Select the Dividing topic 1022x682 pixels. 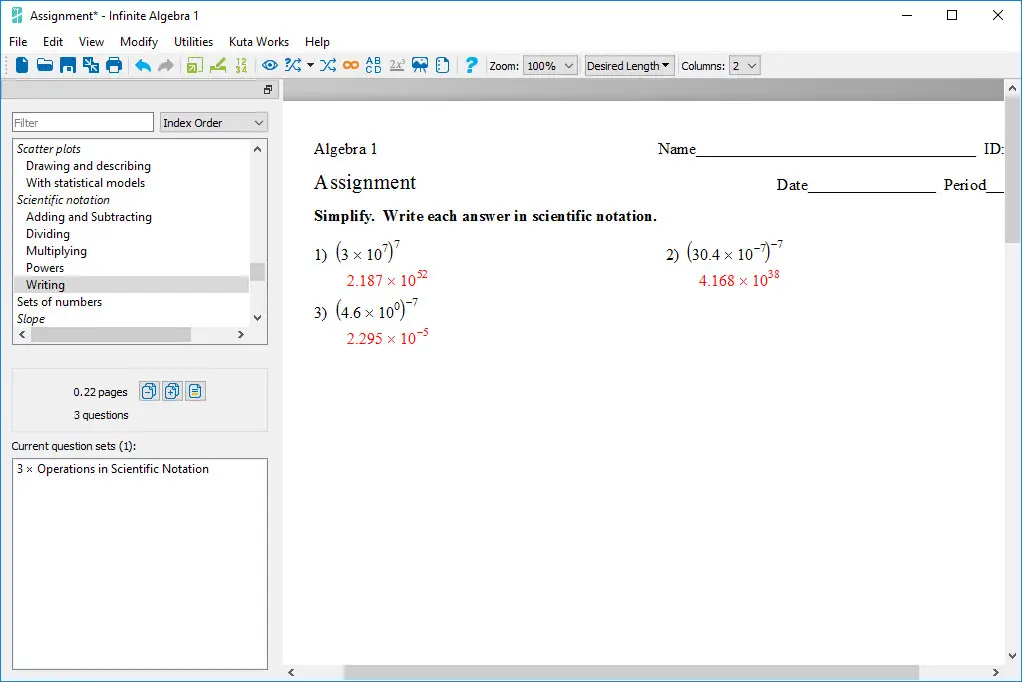[x=48, y=233]
